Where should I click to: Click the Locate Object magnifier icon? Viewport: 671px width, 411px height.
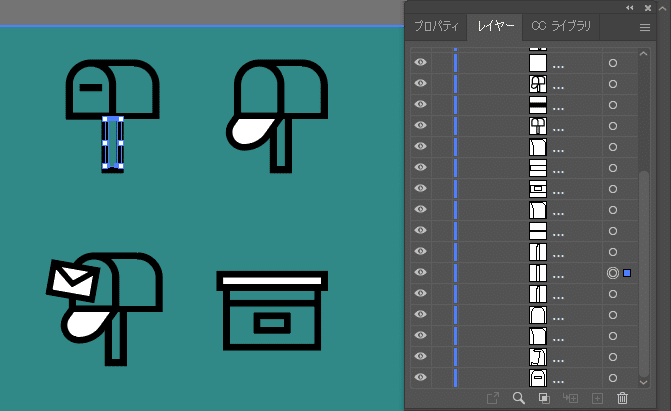coord(519,398)
